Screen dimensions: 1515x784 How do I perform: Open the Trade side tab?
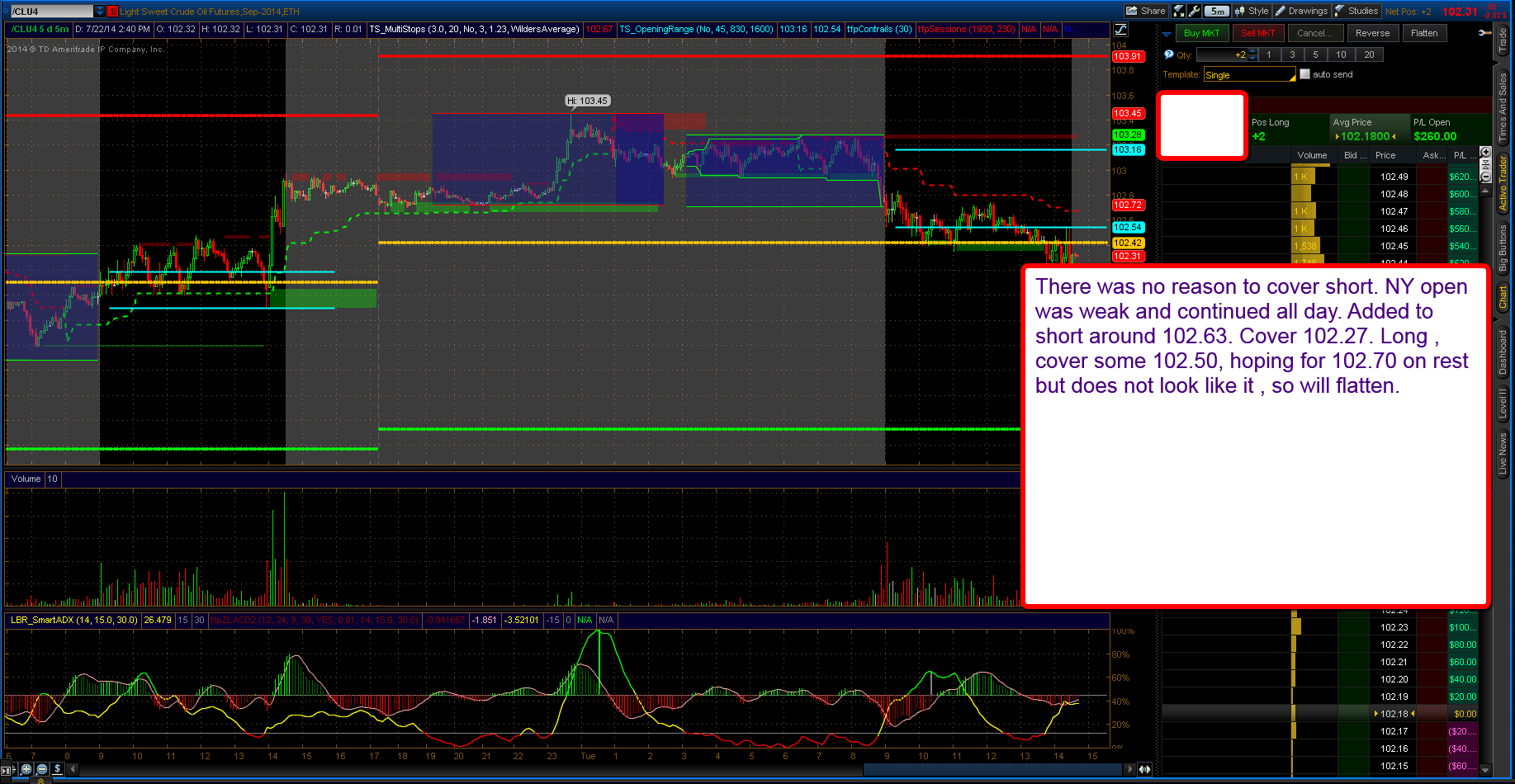pos(1503,40)
